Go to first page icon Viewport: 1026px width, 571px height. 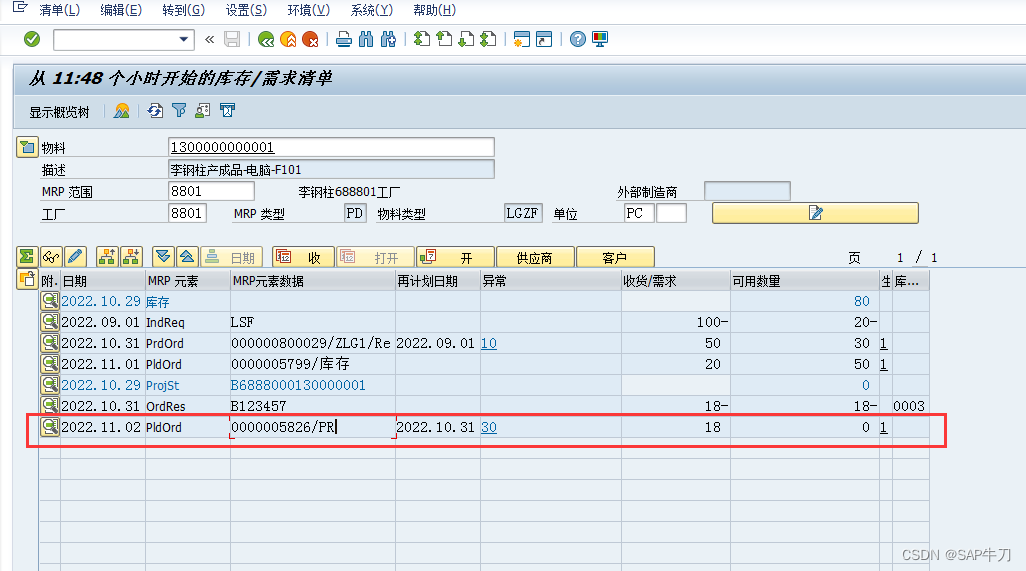(422, 39)
